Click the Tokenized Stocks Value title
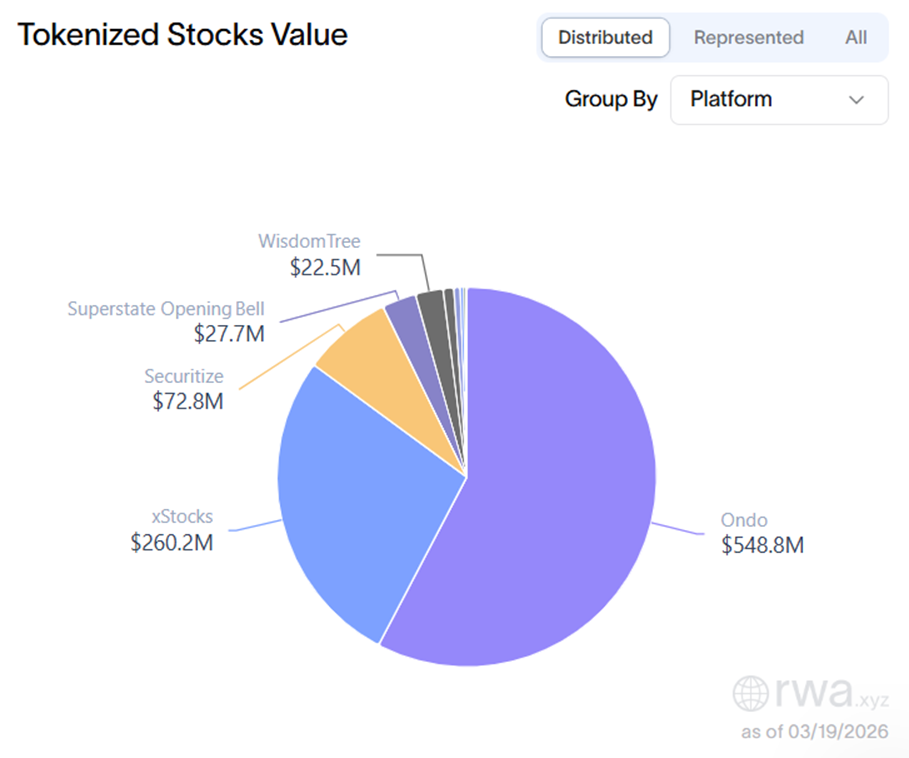The width and height of the screenshot is (909, 758). [183, 34]
